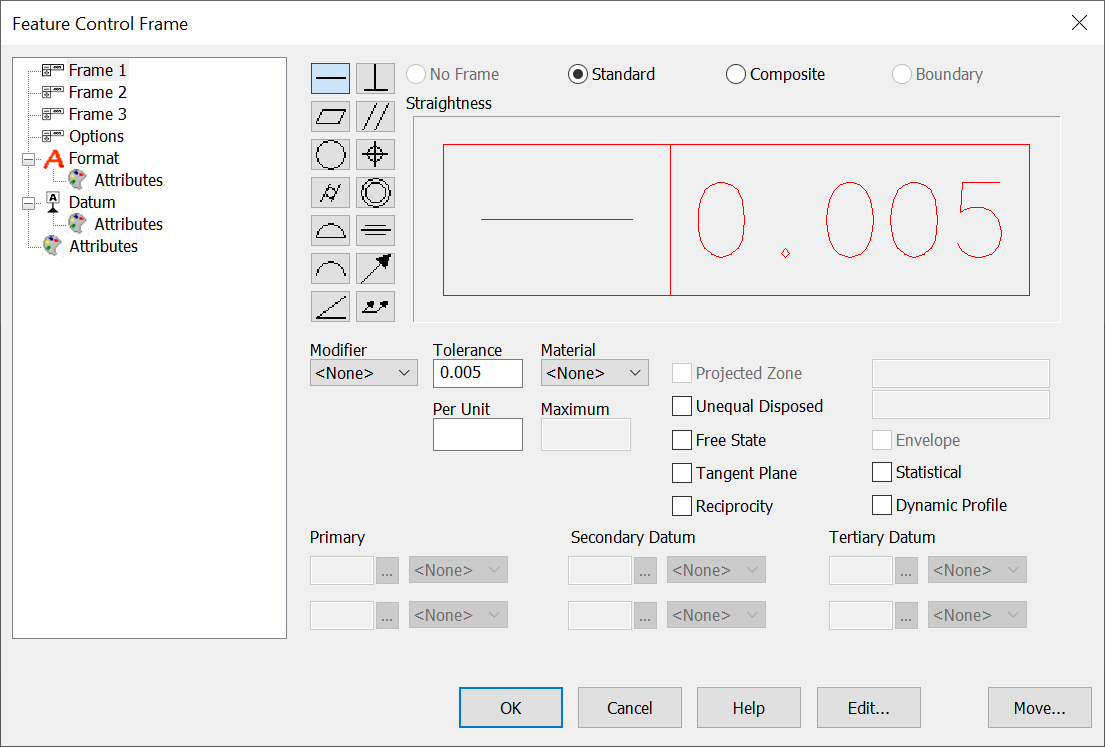1105x747 pixels.
Task: Click in the Tolerance field
Action: 477,372
